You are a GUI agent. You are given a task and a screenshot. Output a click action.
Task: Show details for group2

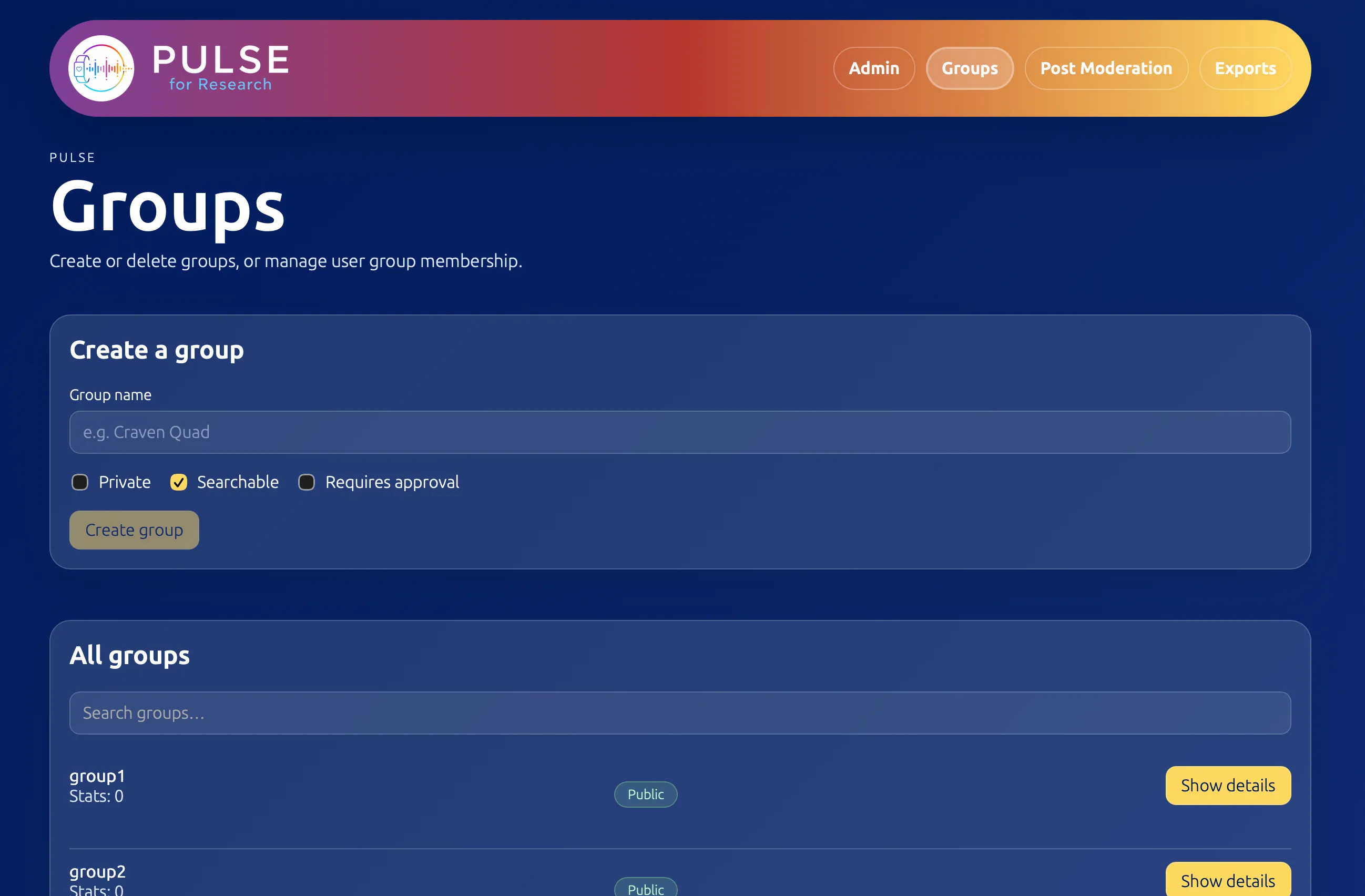click(x=1228, y=879)
